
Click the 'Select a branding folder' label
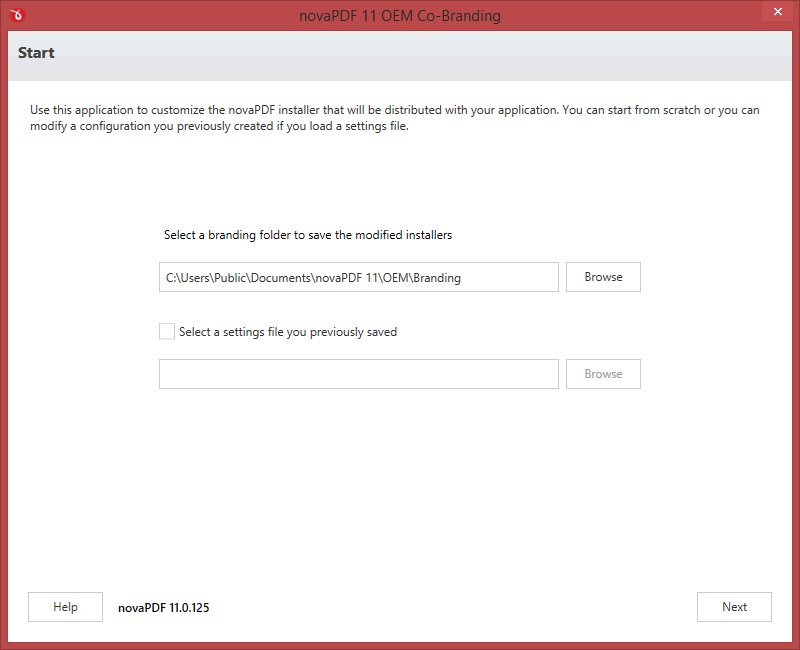(x=308, y=235)
